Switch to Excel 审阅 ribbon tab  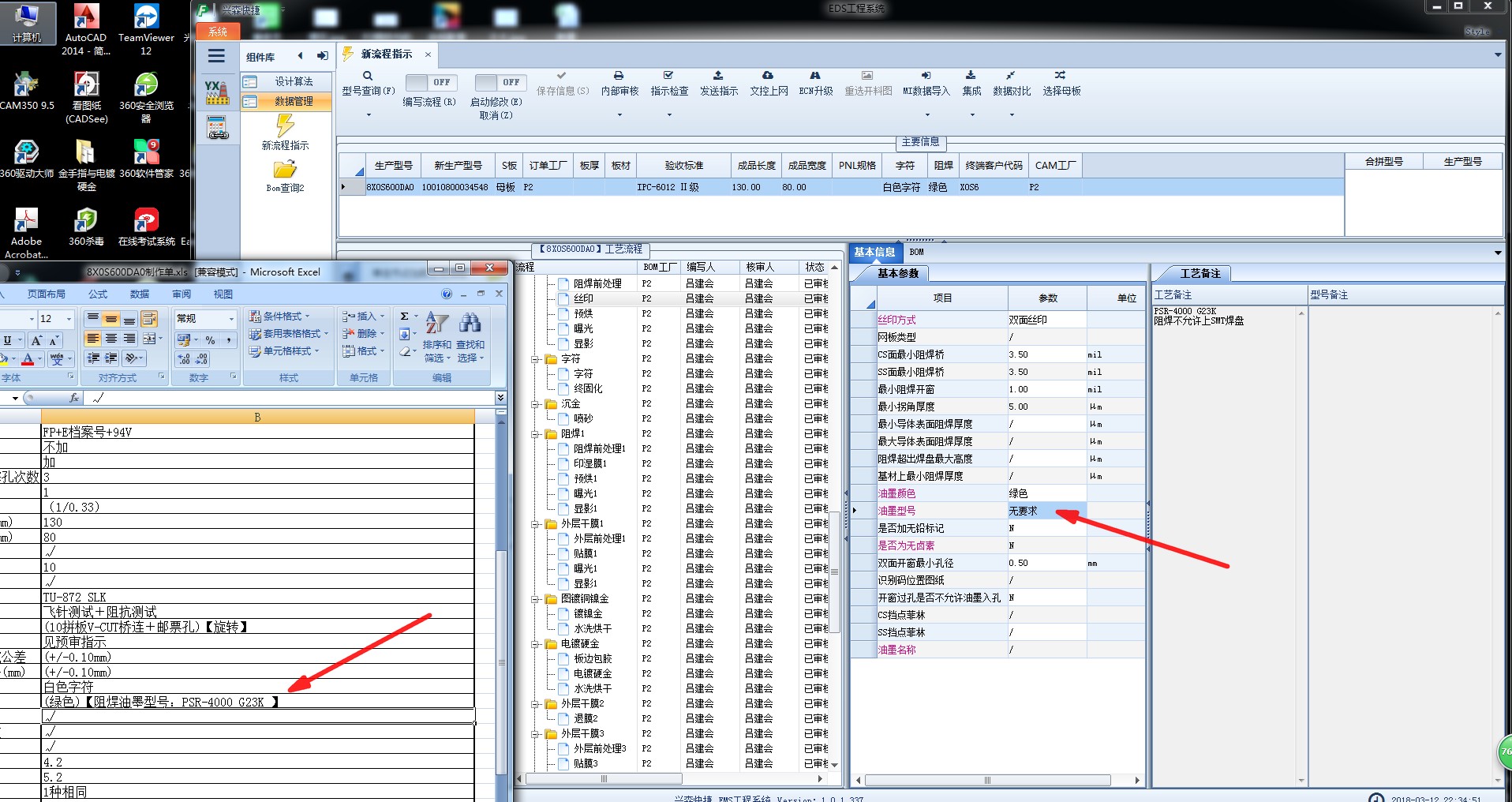(x=182, y=294)
